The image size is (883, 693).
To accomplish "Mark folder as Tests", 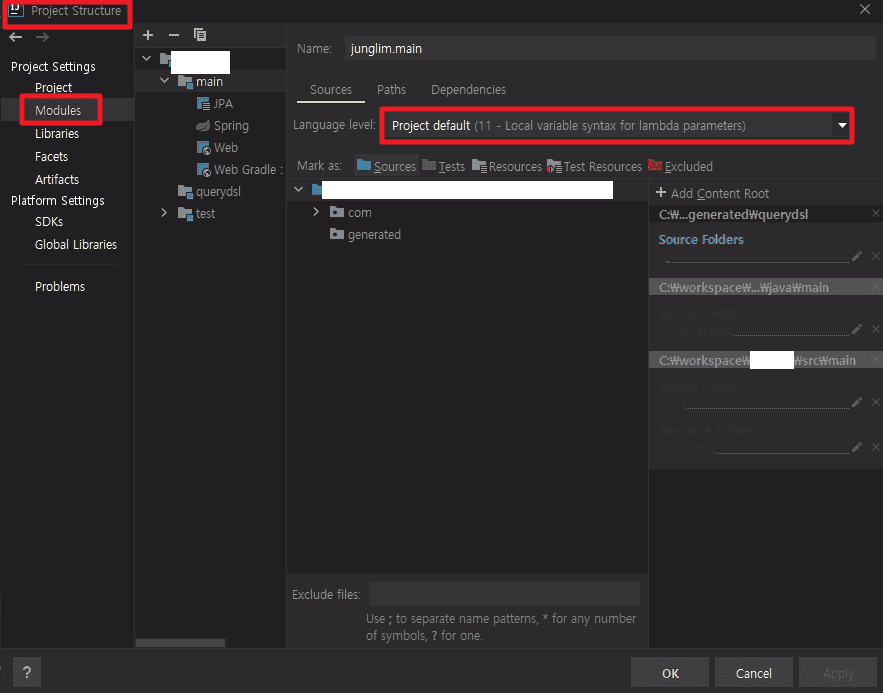I will [x=443, y=166].
